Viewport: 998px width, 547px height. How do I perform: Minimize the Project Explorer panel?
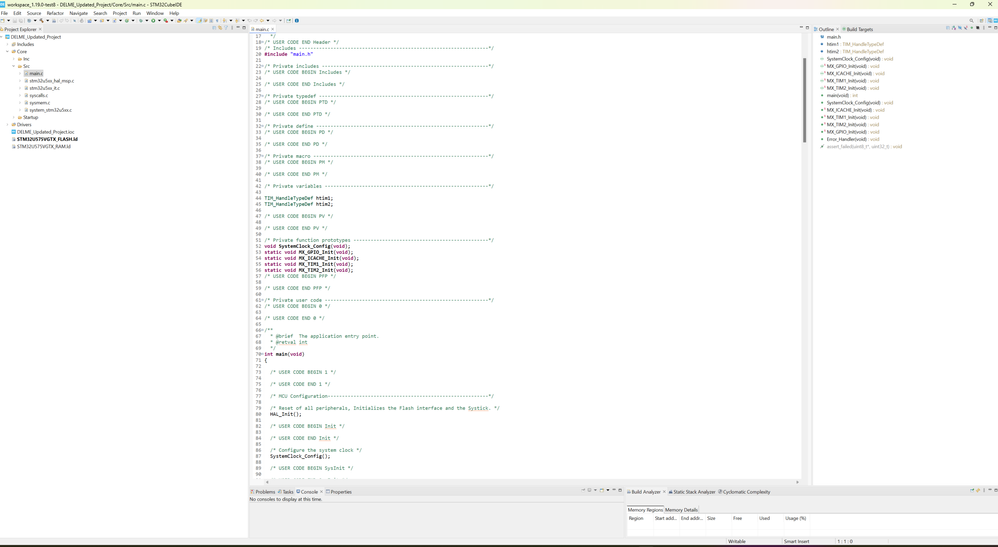click(238, 28)
